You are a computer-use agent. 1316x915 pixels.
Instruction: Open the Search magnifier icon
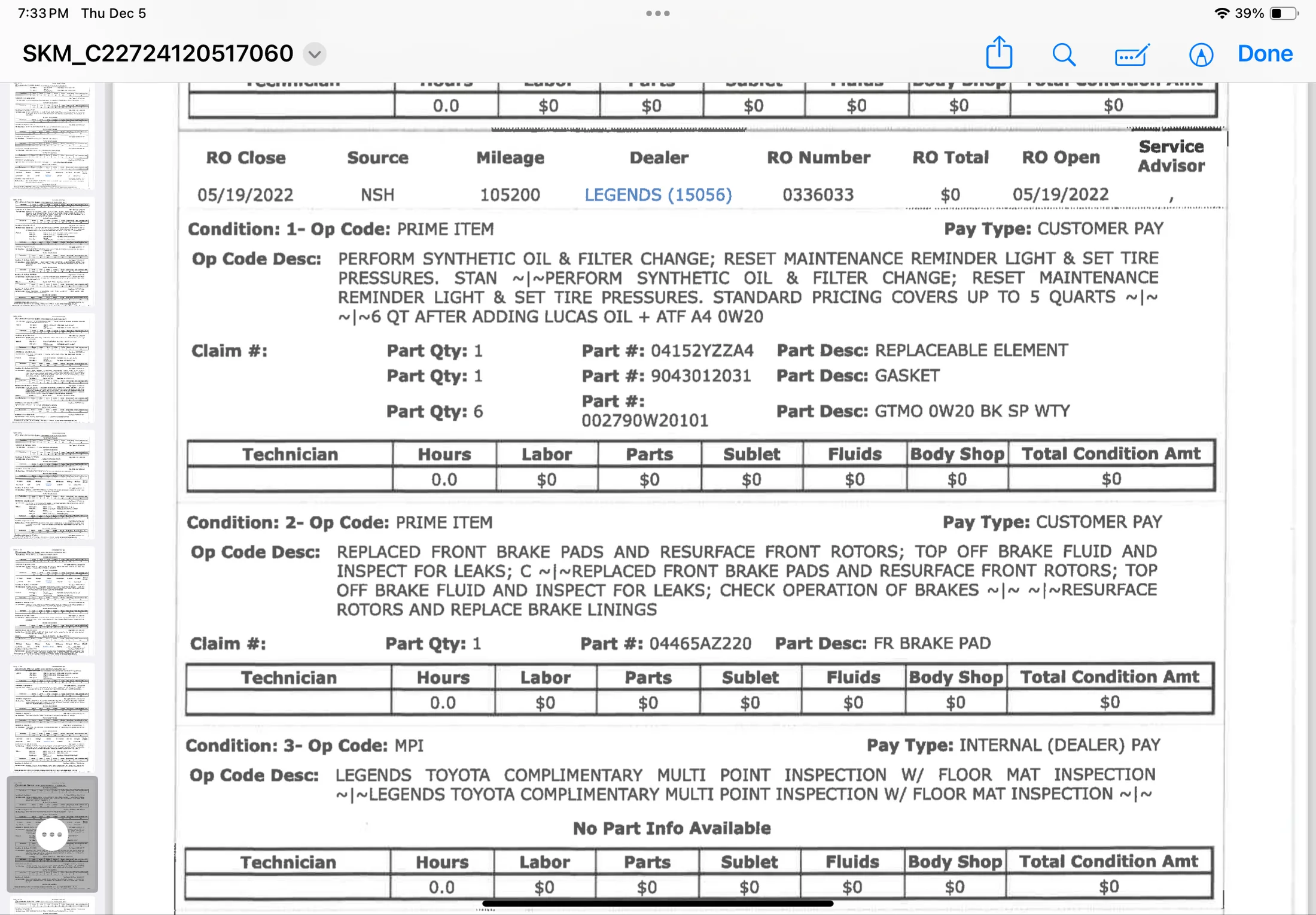click(1064, 54)
